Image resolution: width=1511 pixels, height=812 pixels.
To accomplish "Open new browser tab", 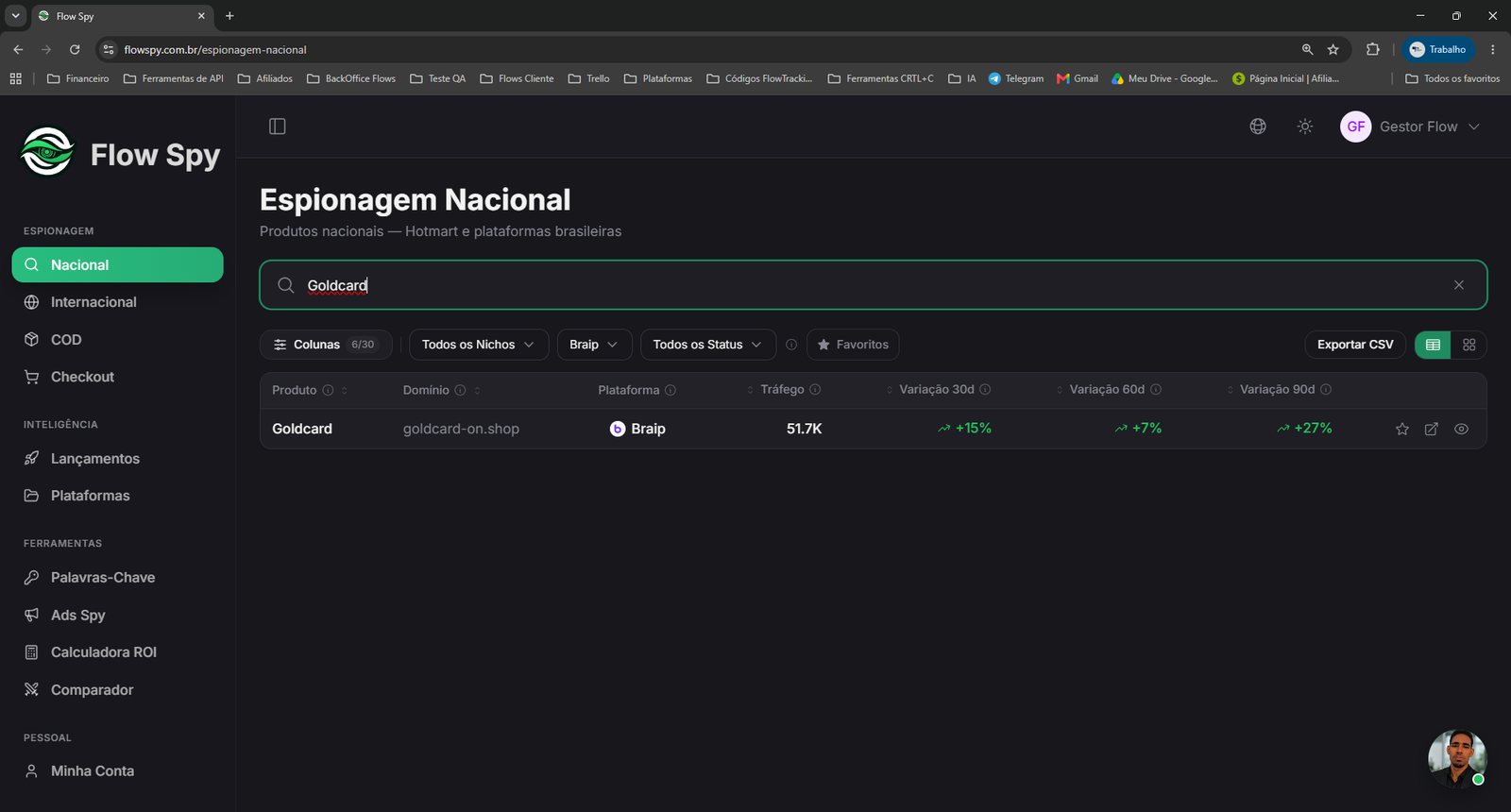I will coord(229,16).
